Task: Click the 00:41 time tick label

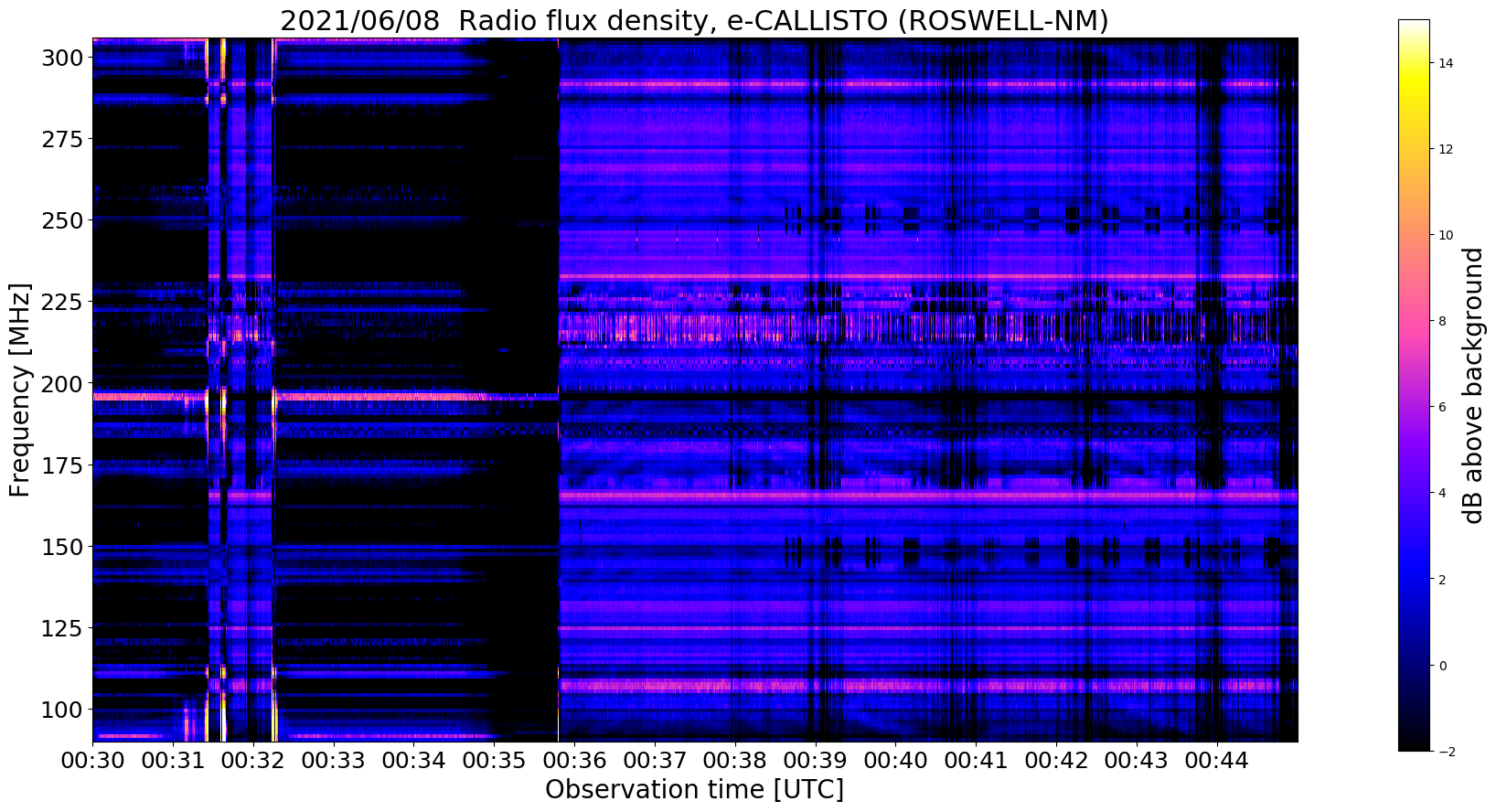Action: 976,760
